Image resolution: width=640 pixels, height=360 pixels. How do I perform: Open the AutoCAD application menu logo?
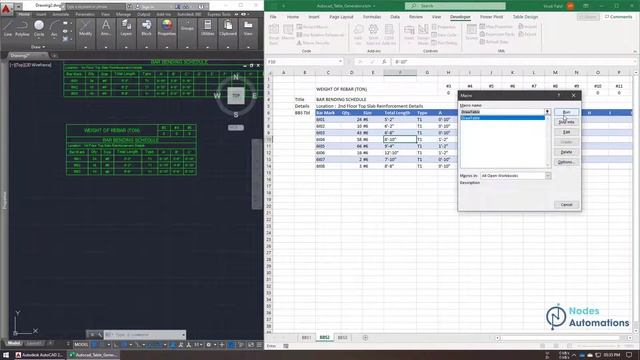pos(6,8)
